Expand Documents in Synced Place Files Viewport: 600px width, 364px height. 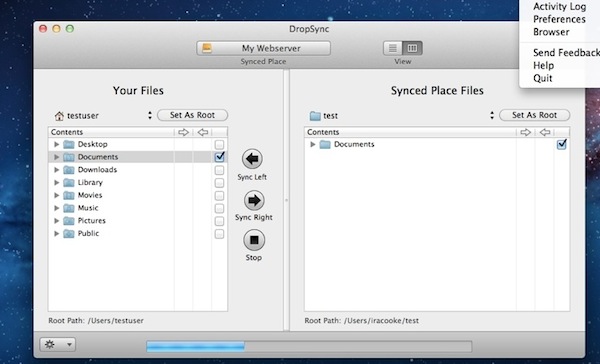click(313, 144)
